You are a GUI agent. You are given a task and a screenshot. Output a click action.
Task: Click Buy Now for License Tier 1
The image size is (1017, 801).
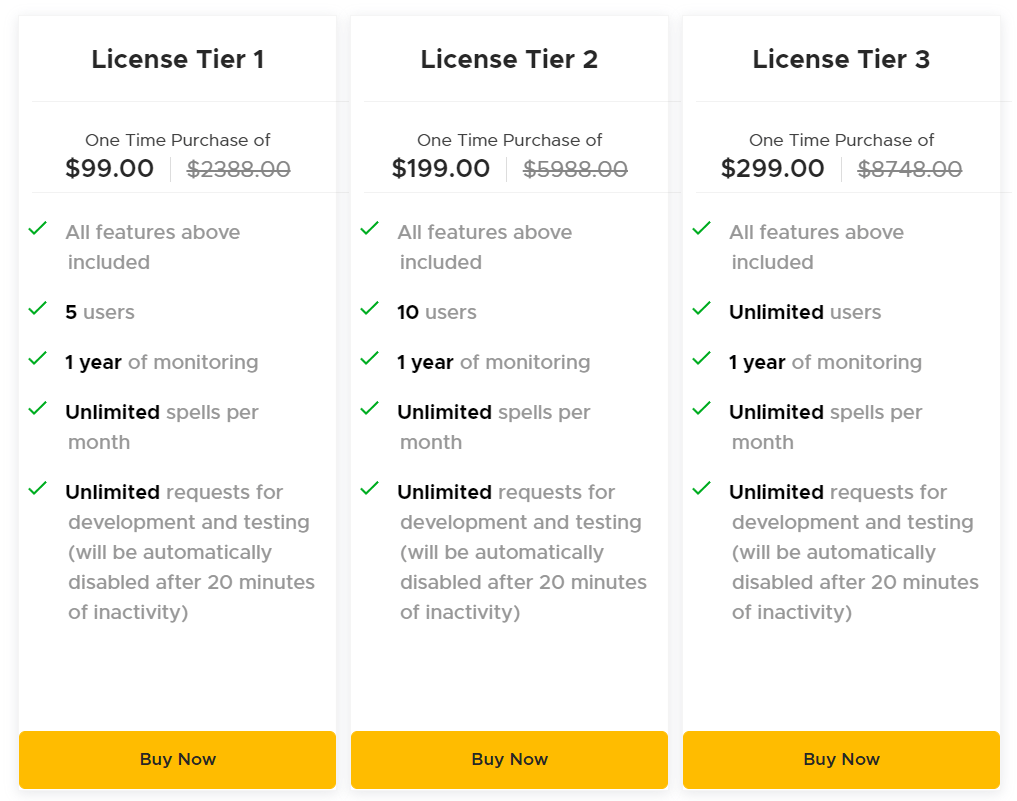tap(177, 759)
